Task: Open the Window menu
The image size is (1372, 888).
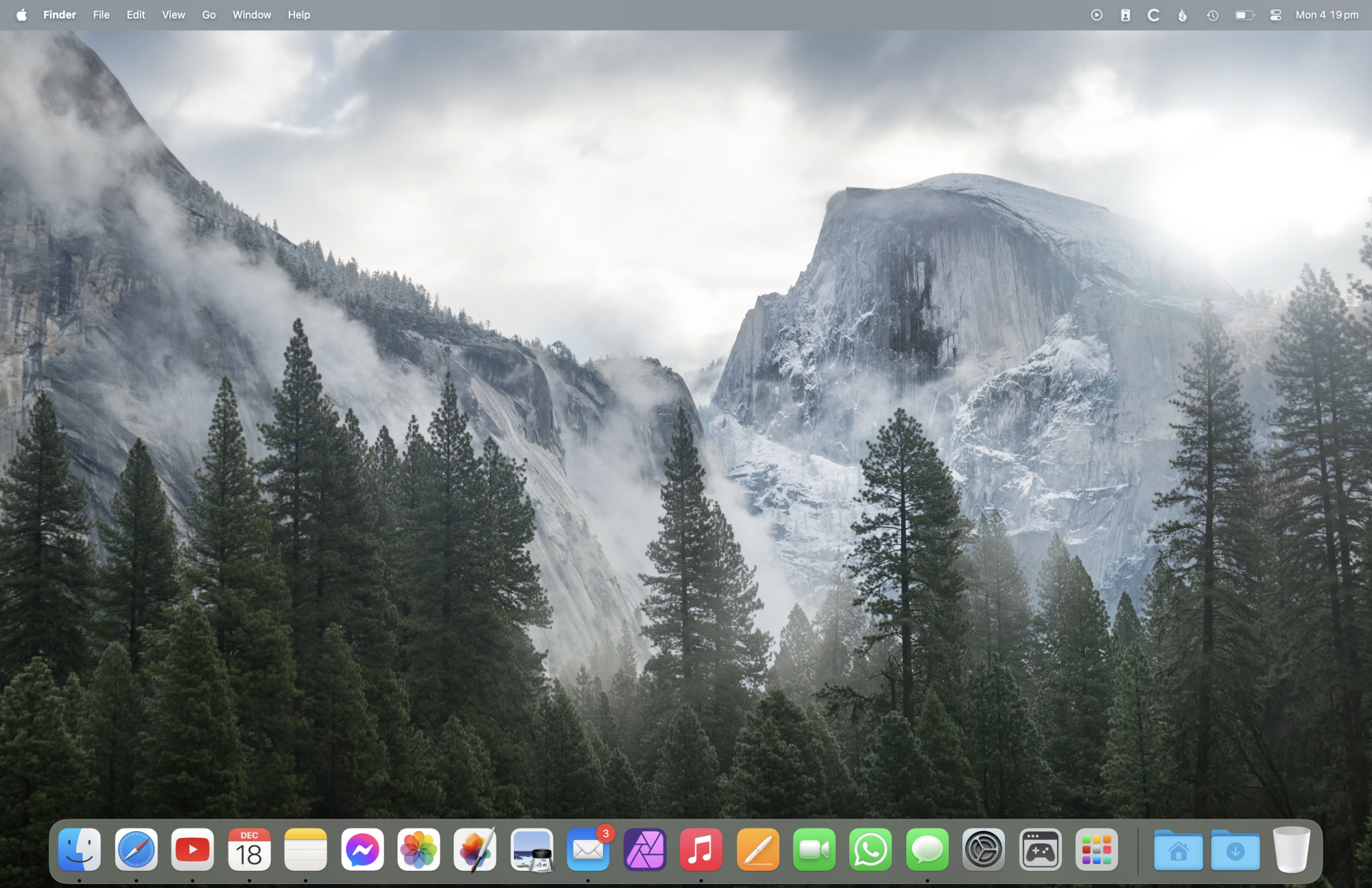Action: [252, 15]
